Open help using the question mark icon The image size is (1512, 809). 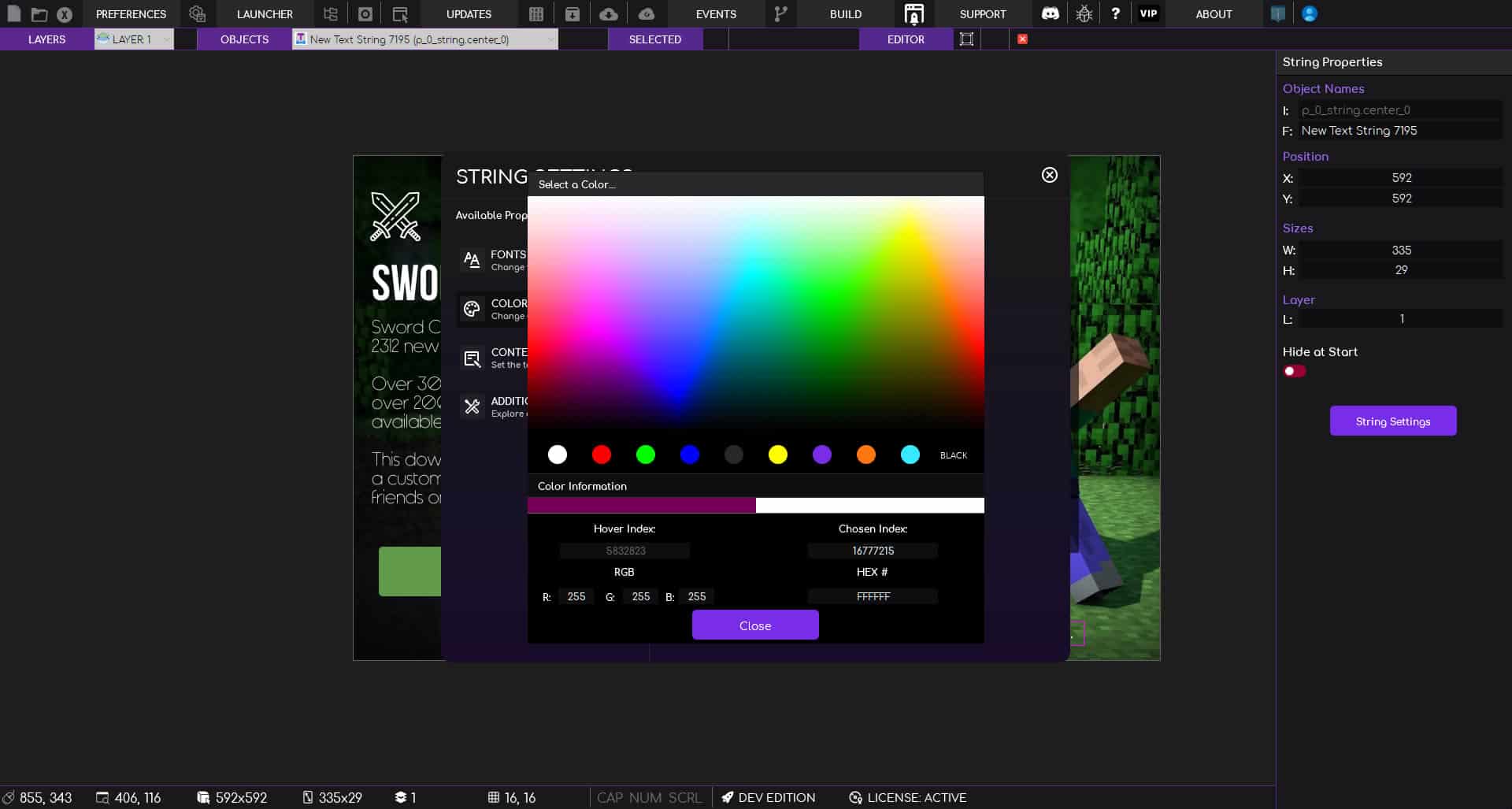point(1116,13)
